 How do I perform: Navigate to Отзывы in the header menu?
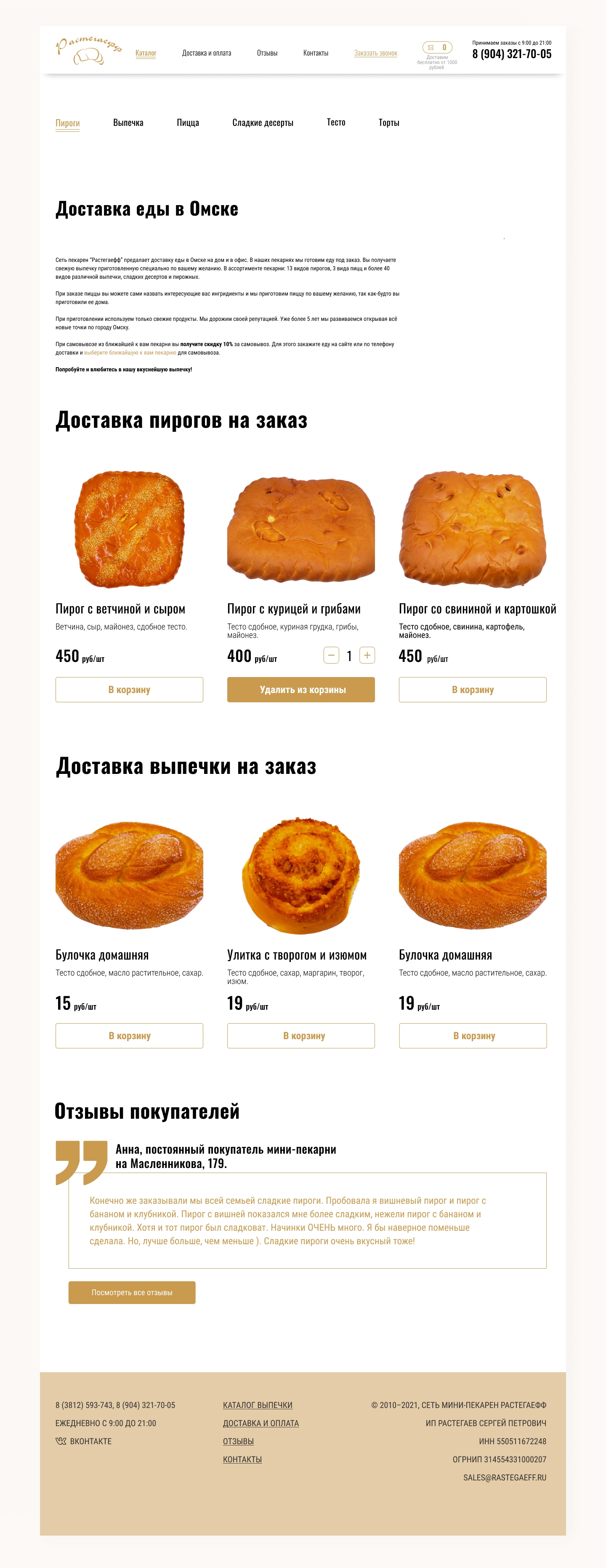[x=267, y=53]
